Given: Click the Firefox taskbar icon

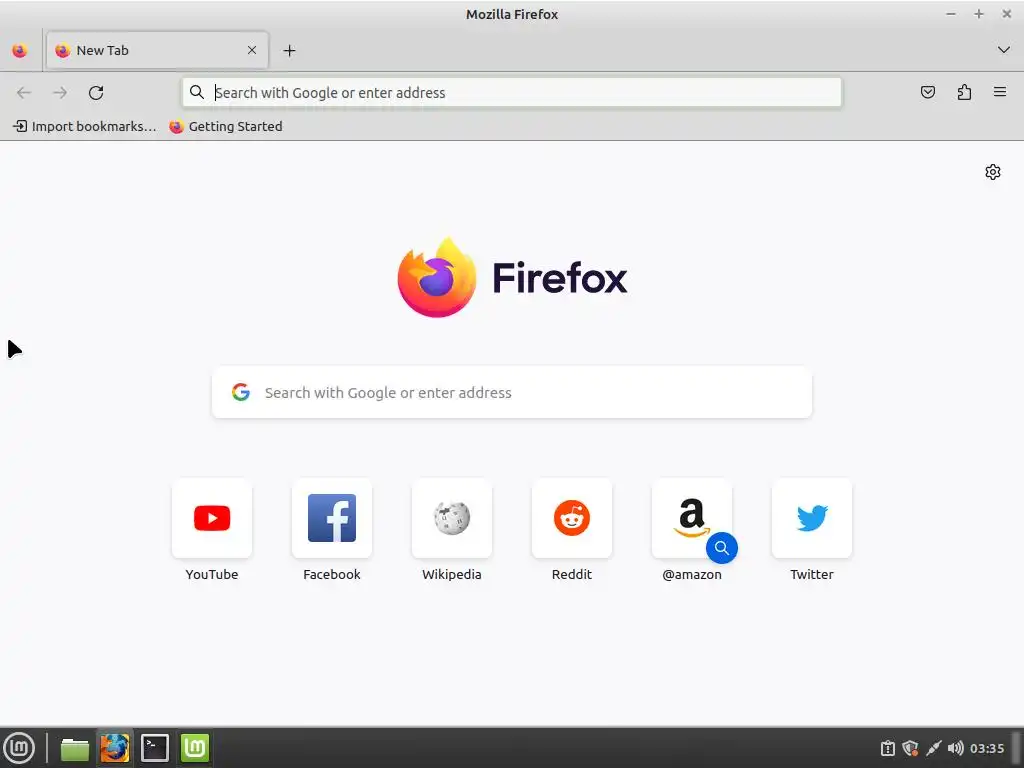Looking at the screenshot, I should click(114, 748).
